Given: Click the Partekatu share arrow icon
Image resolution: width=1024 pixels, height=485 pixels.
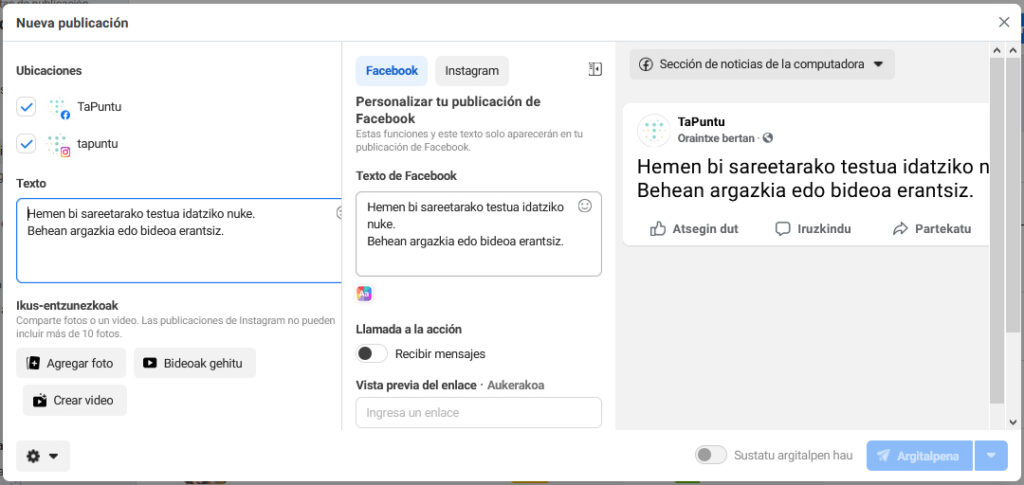Looking at the screenshot, I should point(901,228).
